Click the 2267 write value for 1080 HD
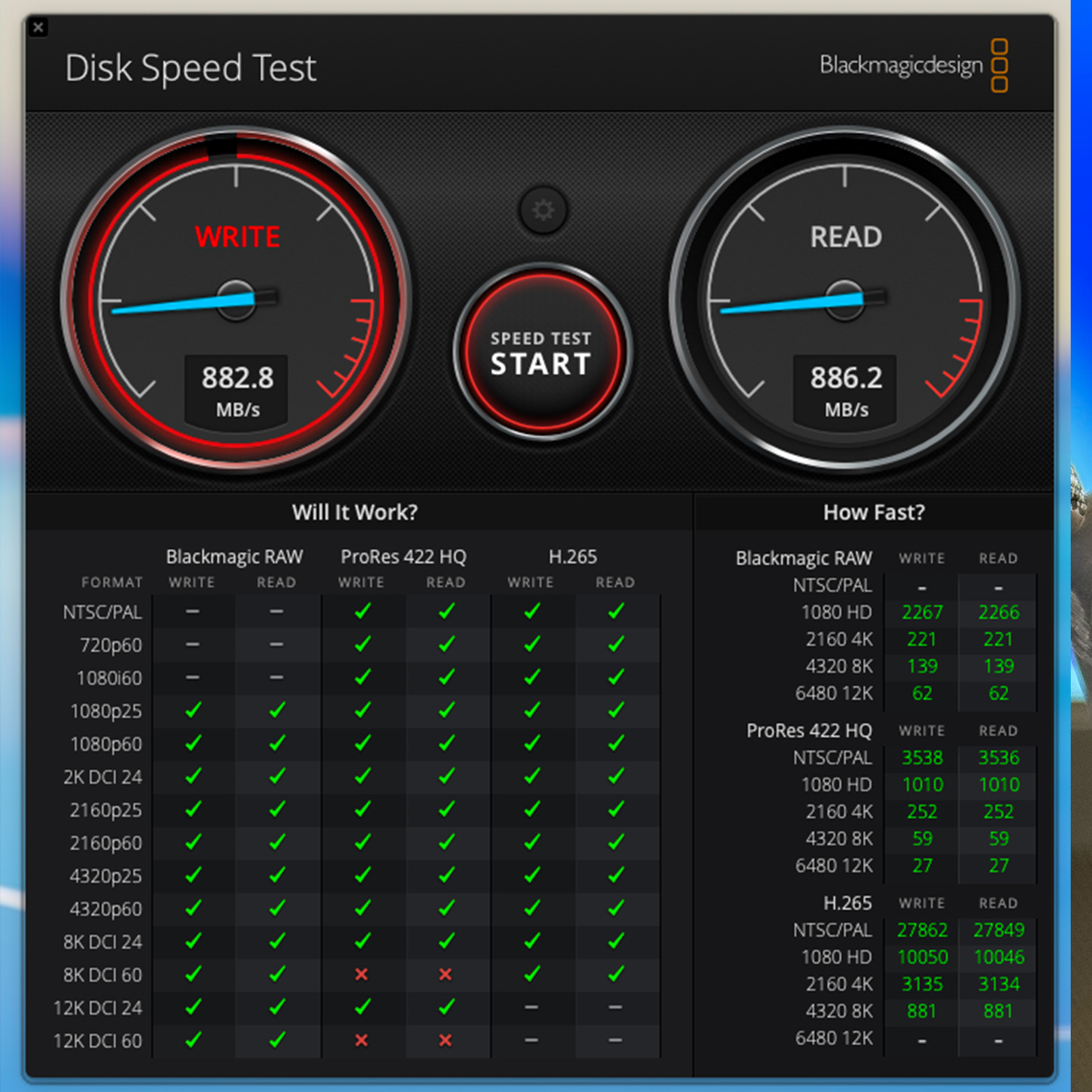Image resolution: width=1092 pixels, height=1092 pixels. tap(921, 612)
